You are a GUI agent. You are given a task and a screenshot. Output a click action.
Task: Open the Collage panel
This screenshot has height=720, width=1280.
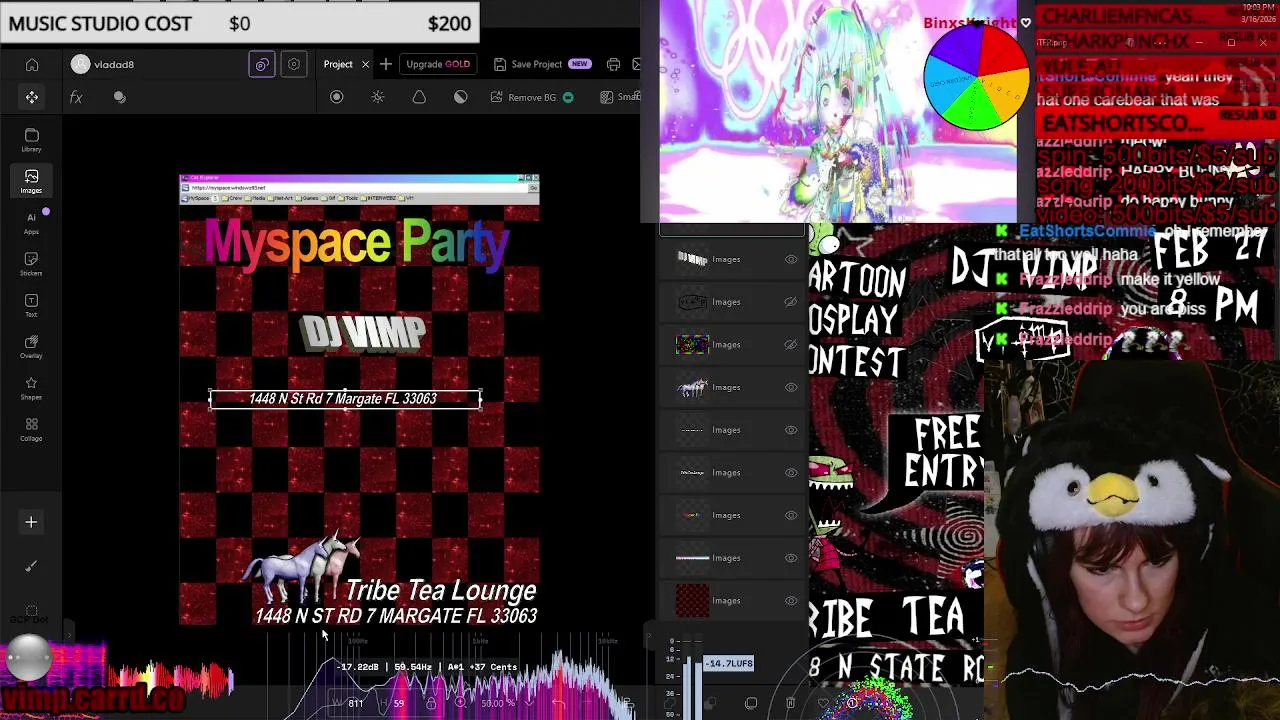pyautogui.click(x=31, y=430)
